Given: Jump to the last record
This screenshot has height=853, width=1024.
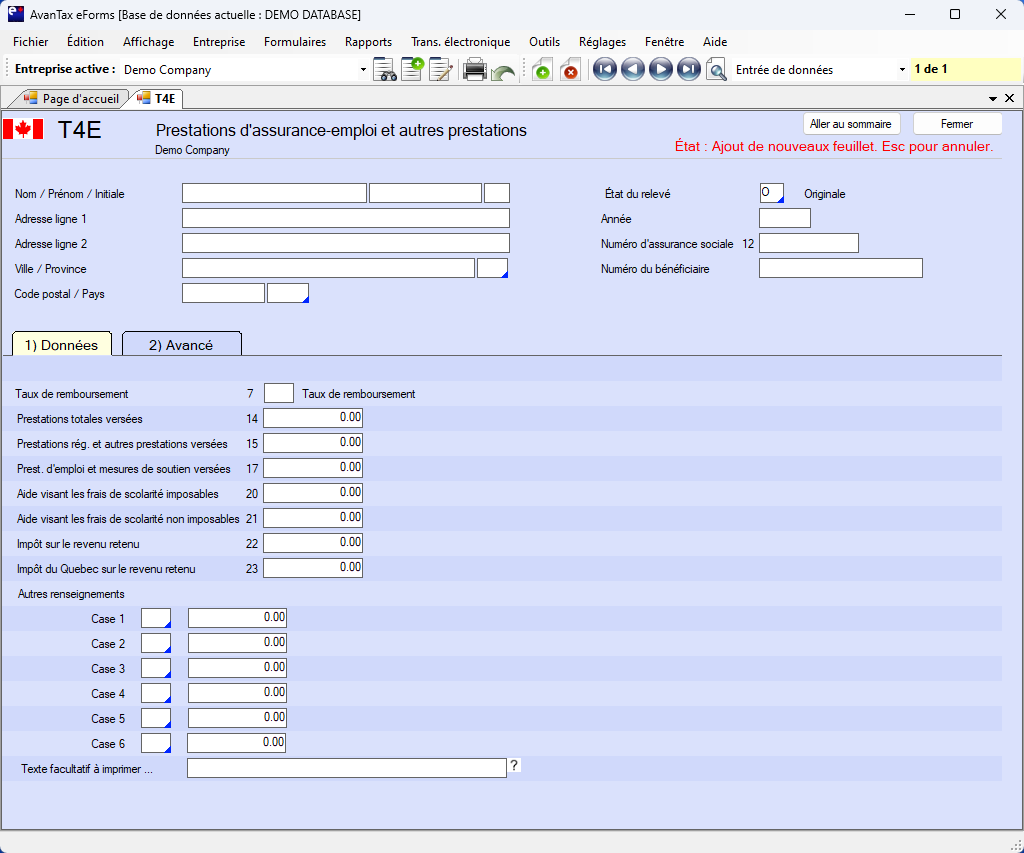Looking at the screenshot, I should [688, 70].
